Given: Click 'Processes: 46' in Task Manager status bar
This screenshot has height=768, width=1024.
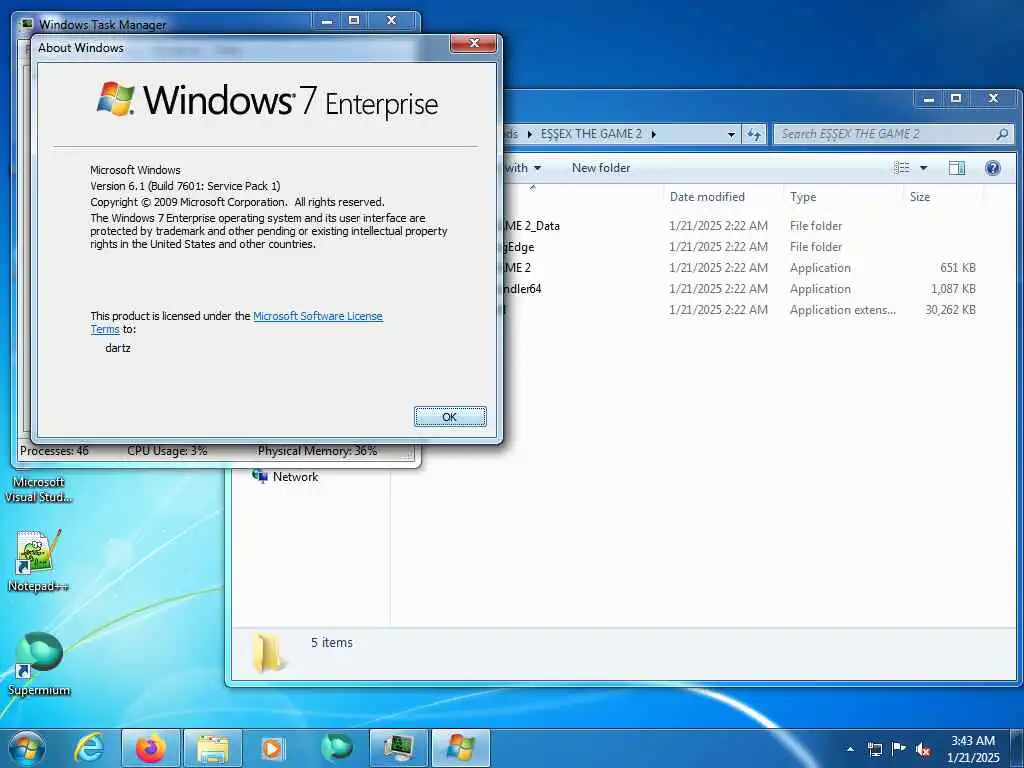Looking at the screenshot, I should tap(54, 451).
